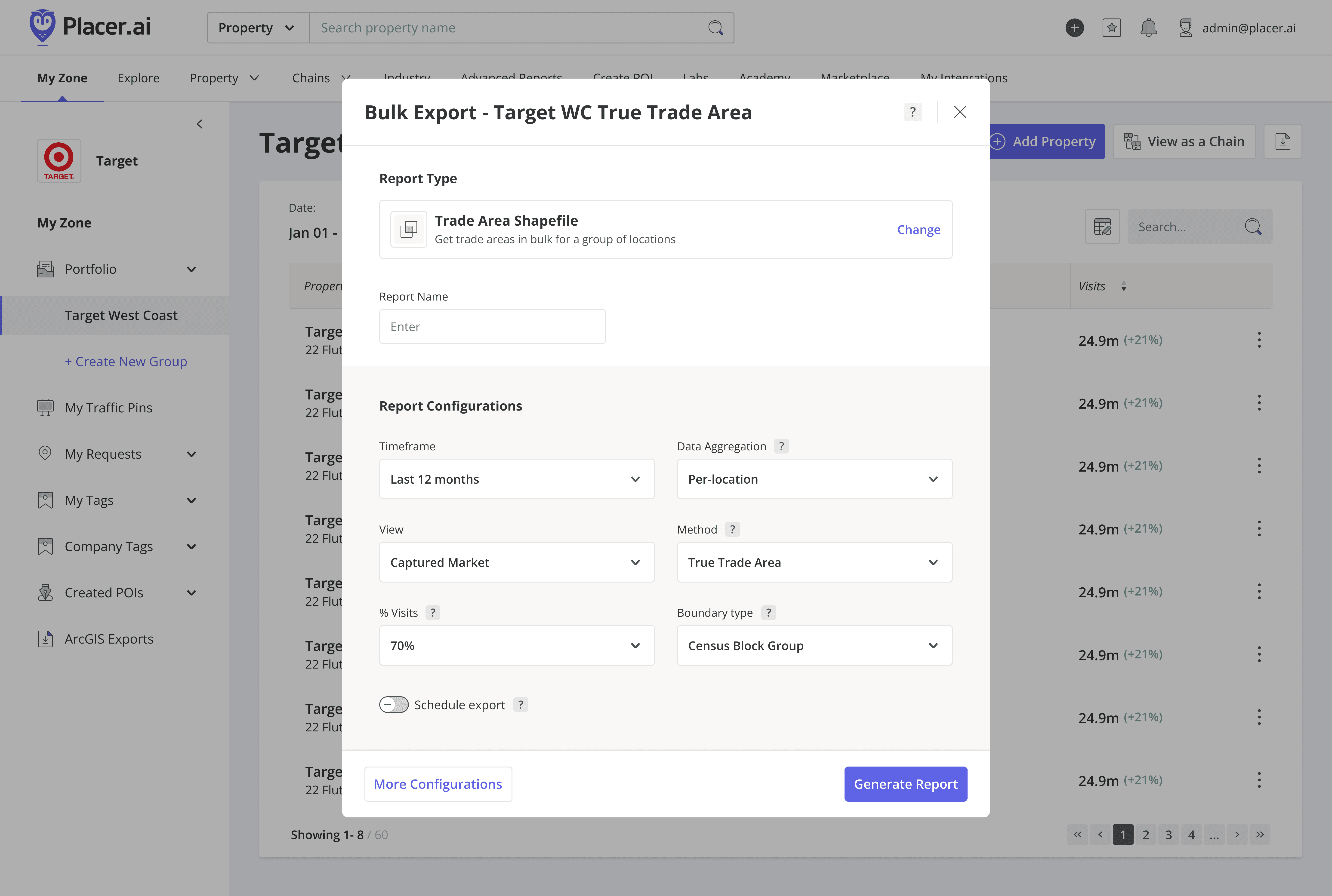Click the edit table columns icon
This screenshot has height=896, width=1332.
(x=1102, y=227)
